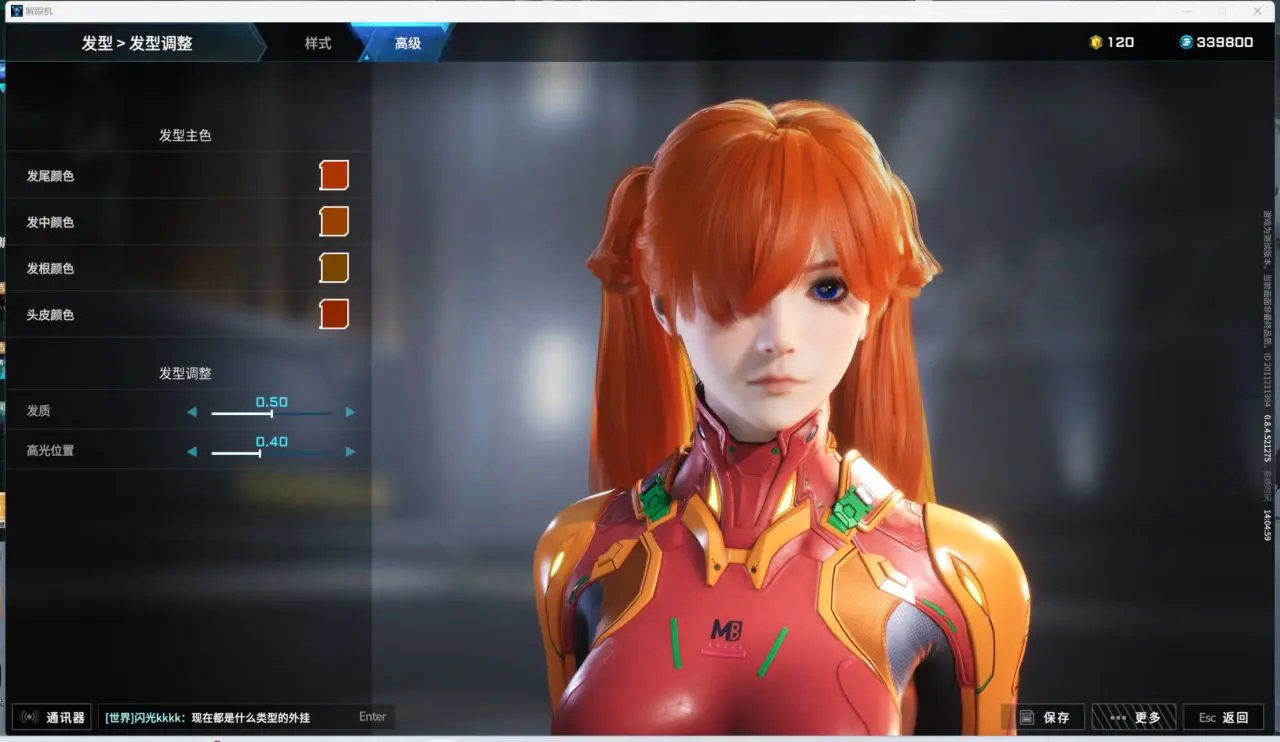Viewport: 1280px width, 742px height.
Task: Switch to the 样式 tab
Action: tap(318, 44)
